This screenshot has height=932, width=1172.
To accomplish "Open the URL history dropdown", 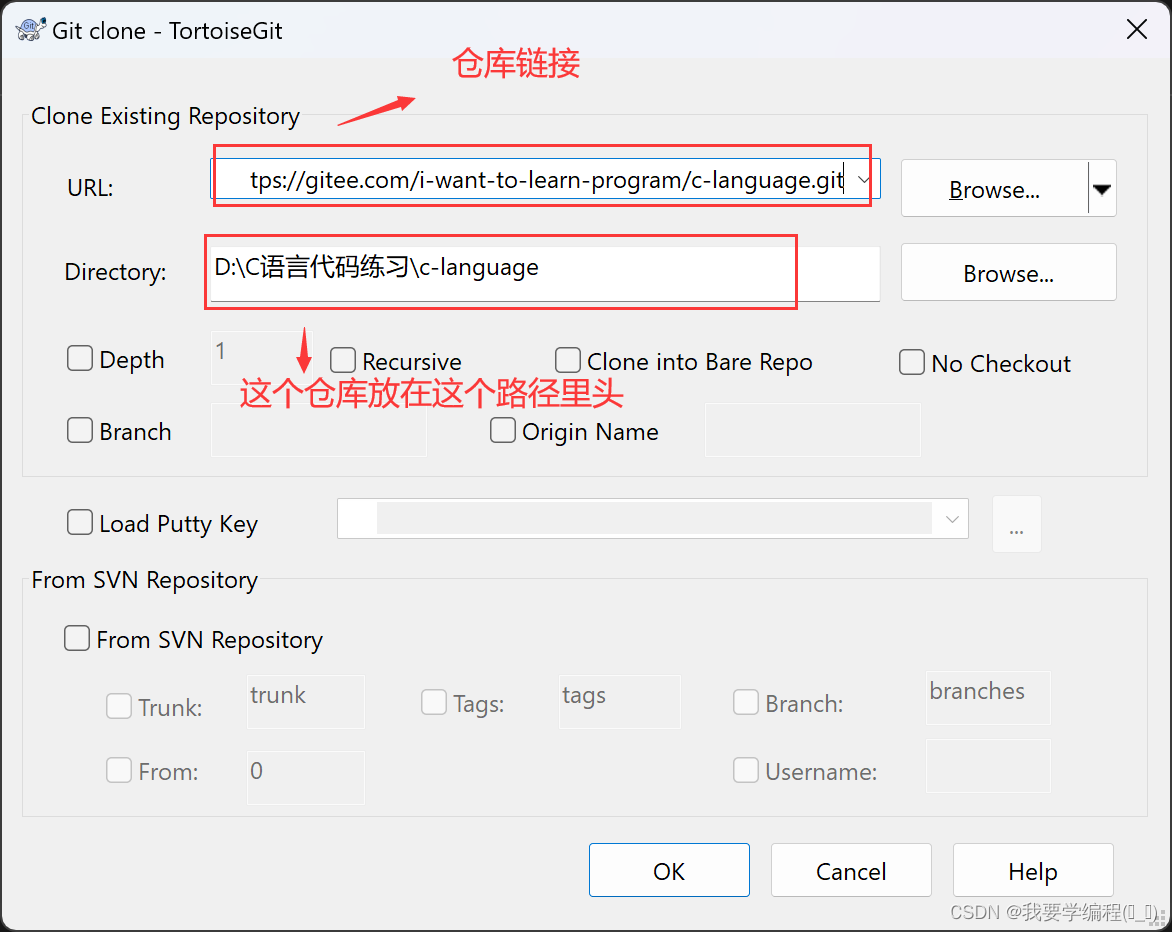I will click(863, 179).
